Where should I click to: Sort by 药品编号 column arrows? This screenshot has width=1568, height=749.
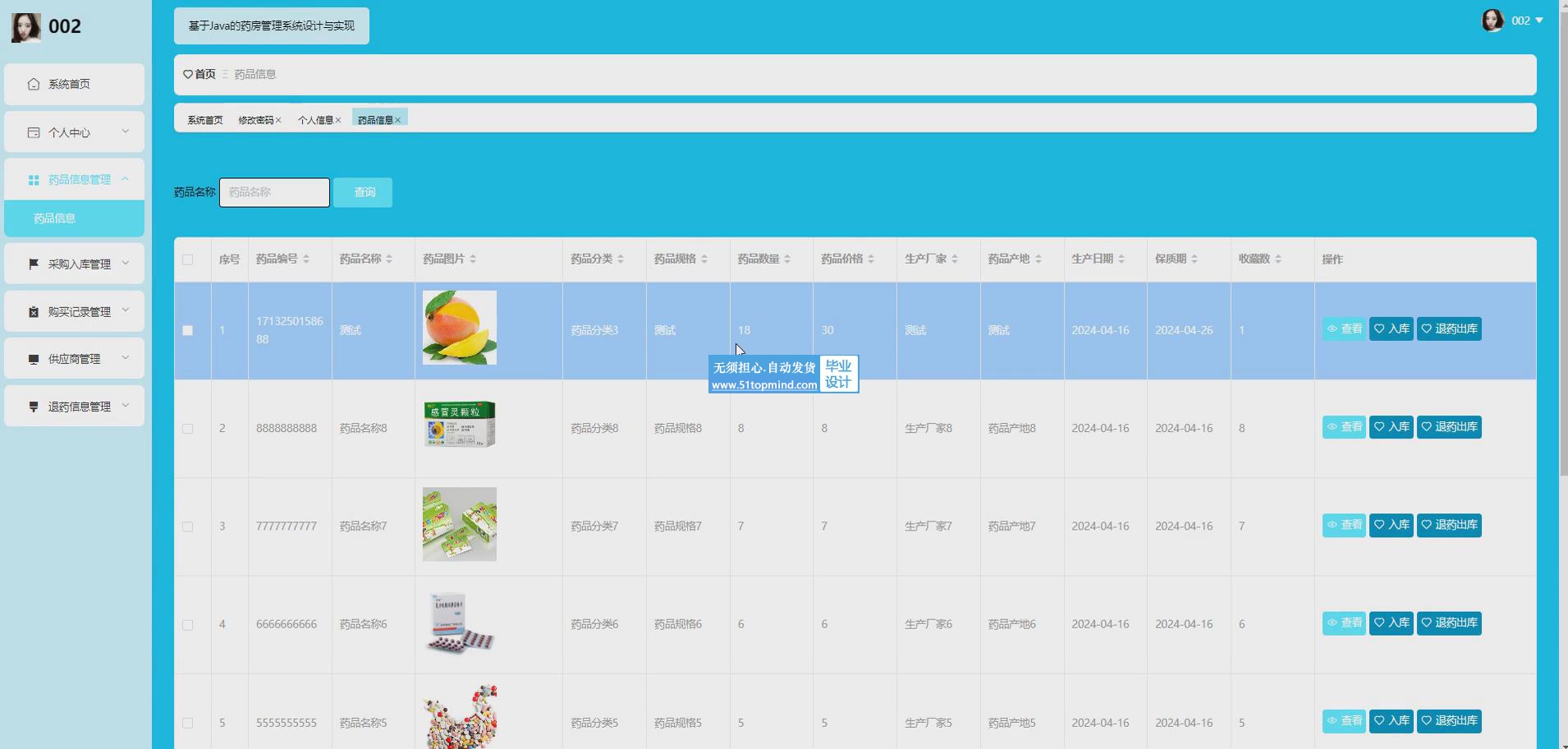pyautogui.click(x=306, y=259)
